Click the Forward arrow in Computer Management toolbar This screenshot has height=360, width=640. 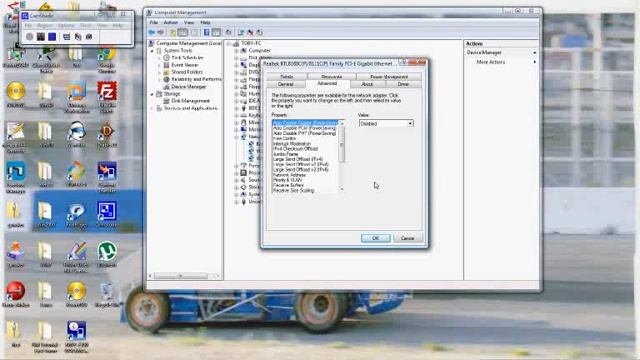tap(161, 32)
